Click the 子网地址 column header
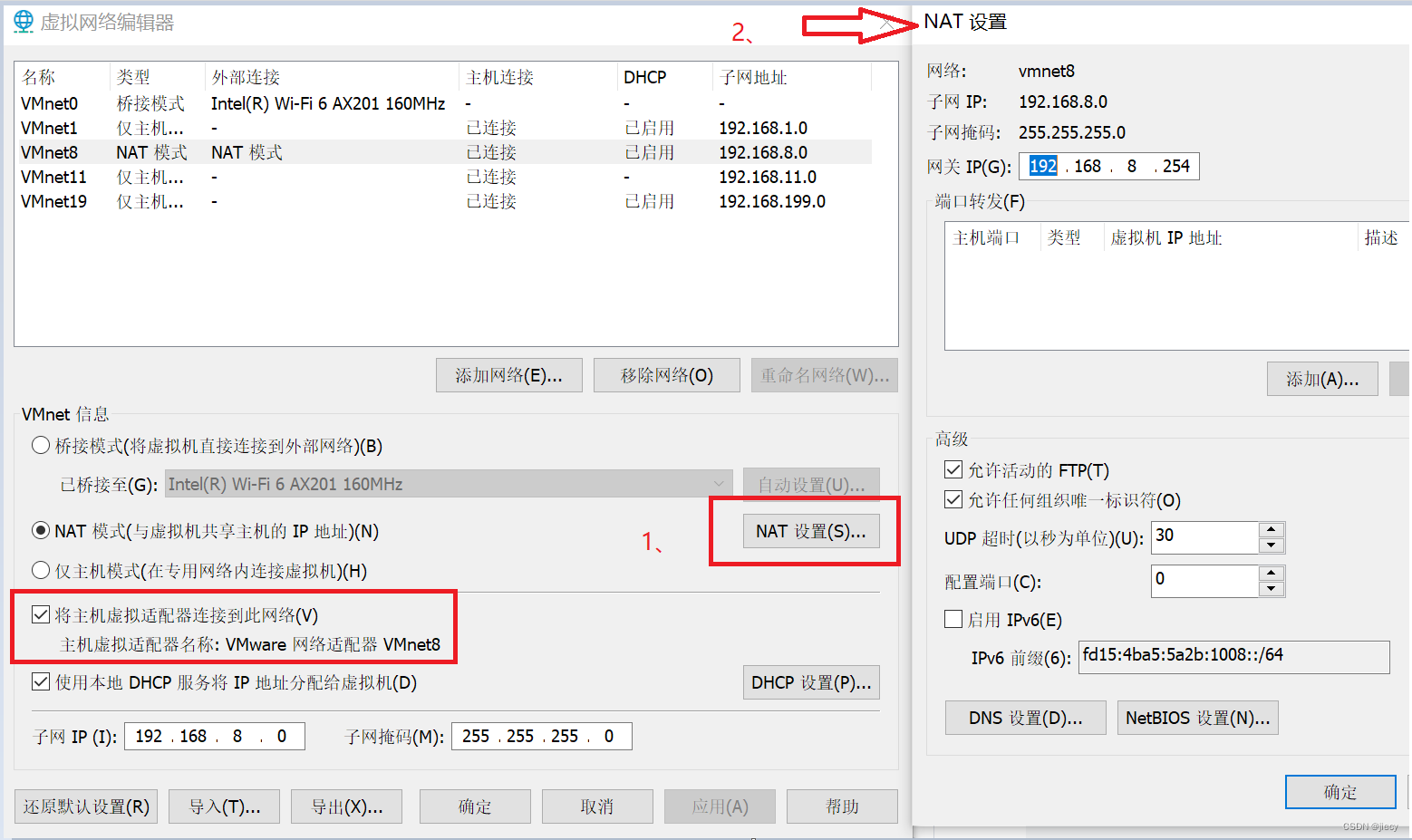Viewport: 1412px width, 840px height. tap(792, 77)
